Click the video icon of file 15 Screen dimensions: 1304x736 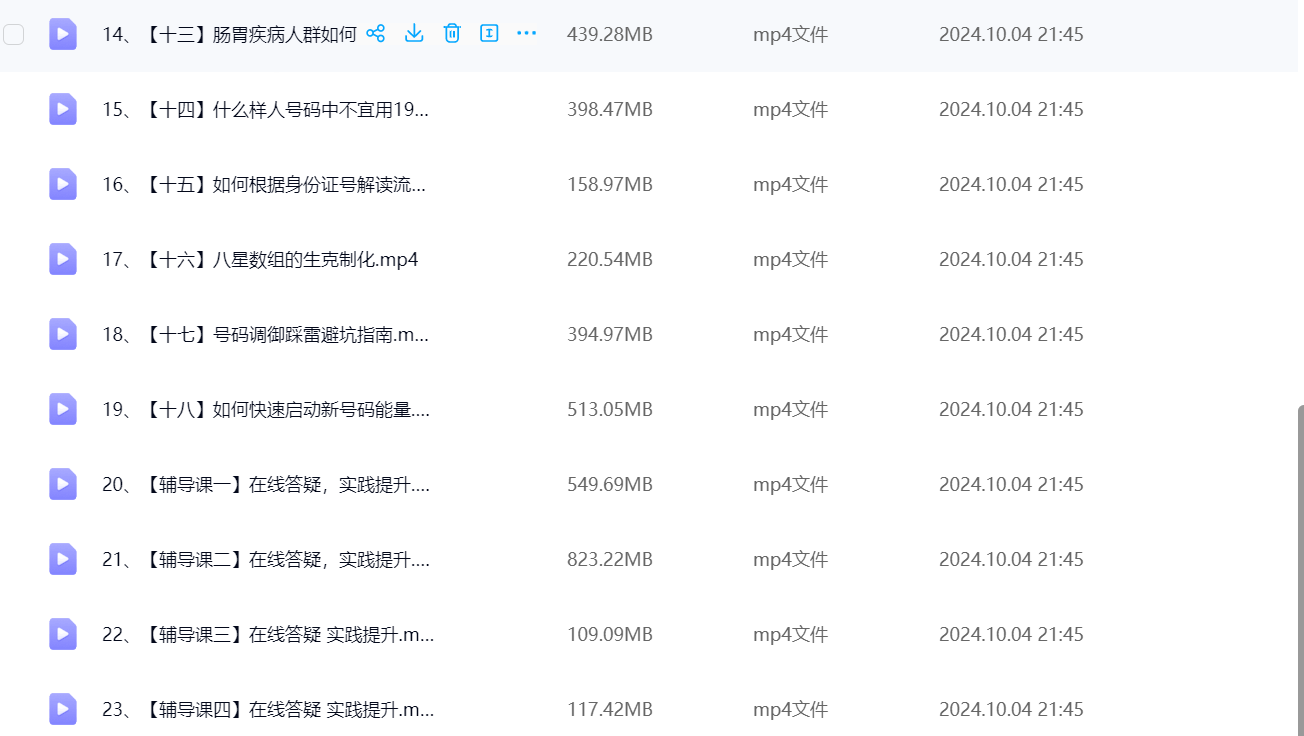[63, 109]
